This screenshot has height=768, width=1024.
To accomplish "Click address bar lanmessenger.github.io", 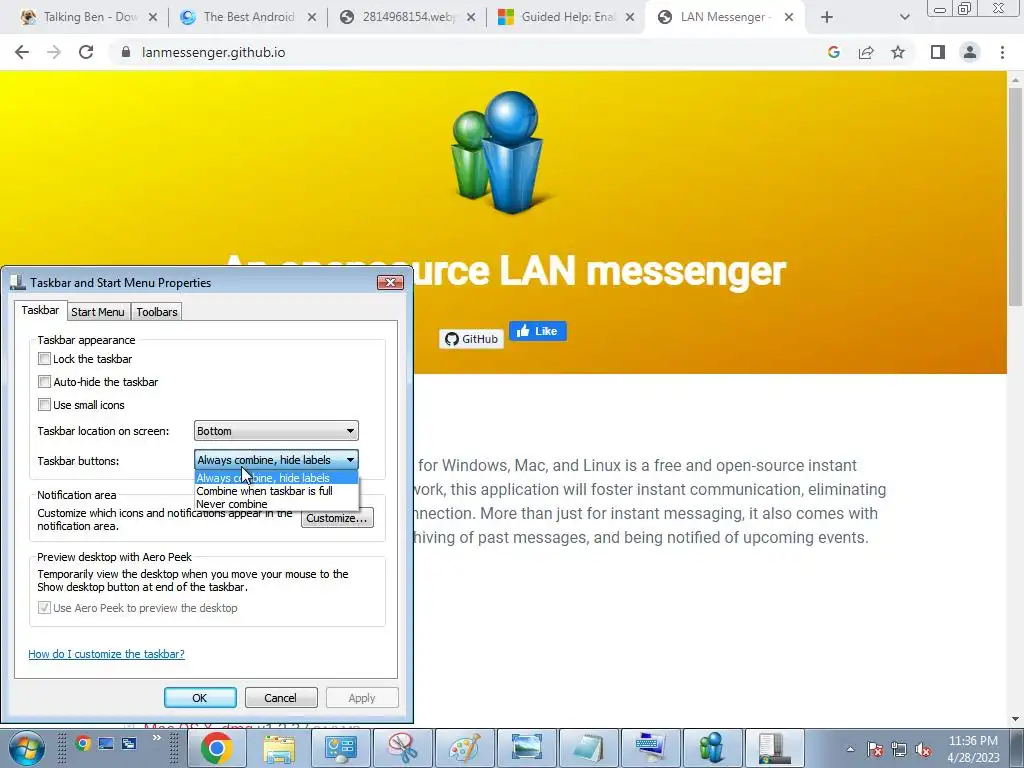I will [214, 52].
